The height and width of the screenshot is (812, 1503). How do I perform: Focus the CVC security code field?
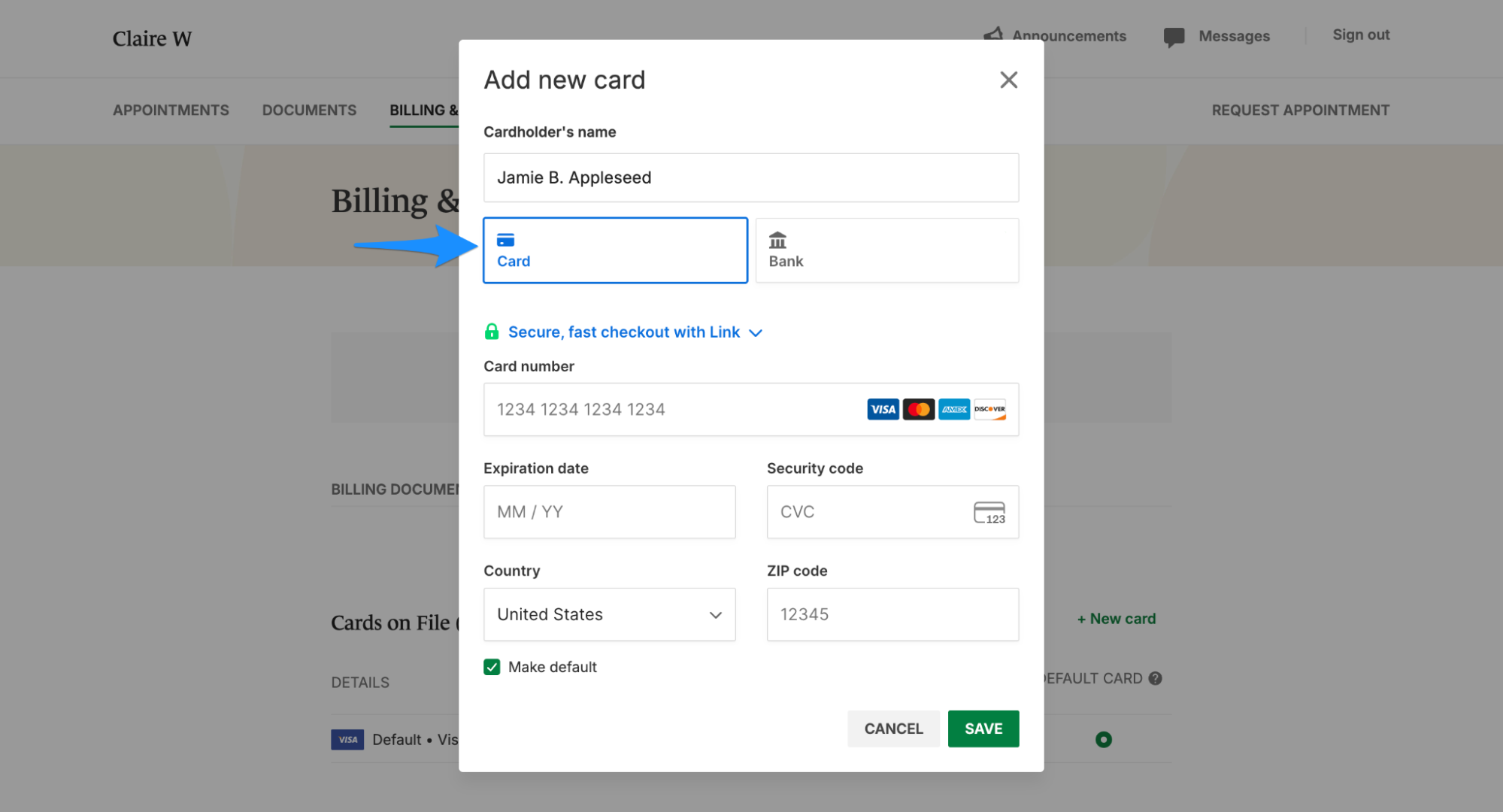click(892, 512)
